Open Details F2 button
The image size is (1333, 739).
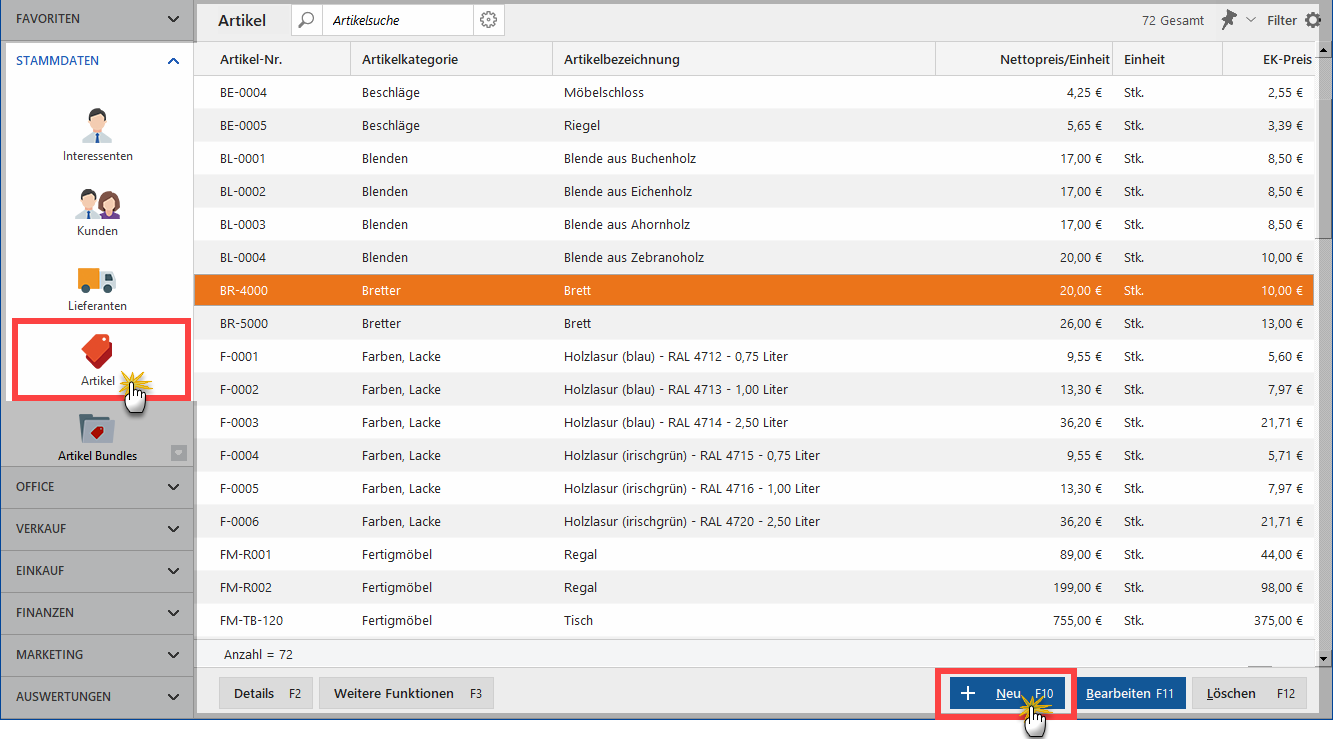(266, 694)
